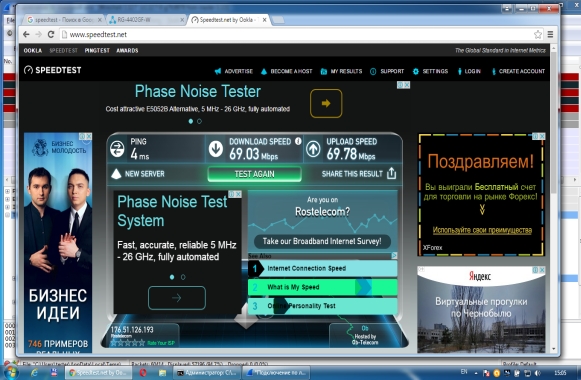Open the Chrome hamburger menu
This screenshot has height=380, width=581.
pyautogui.click(x=550, y=34)
